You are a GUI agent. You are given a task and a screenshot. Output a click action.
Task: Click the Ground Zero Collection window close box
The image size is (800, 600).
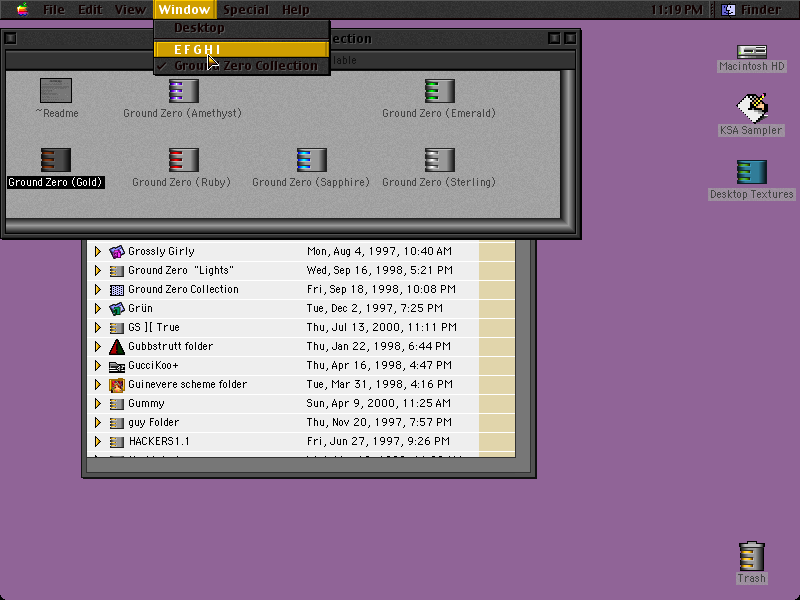[10, 38]
